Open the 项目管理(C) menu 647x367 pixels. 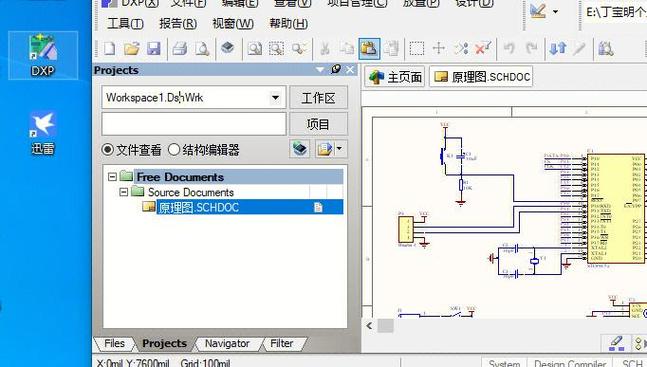coord(357,2)
